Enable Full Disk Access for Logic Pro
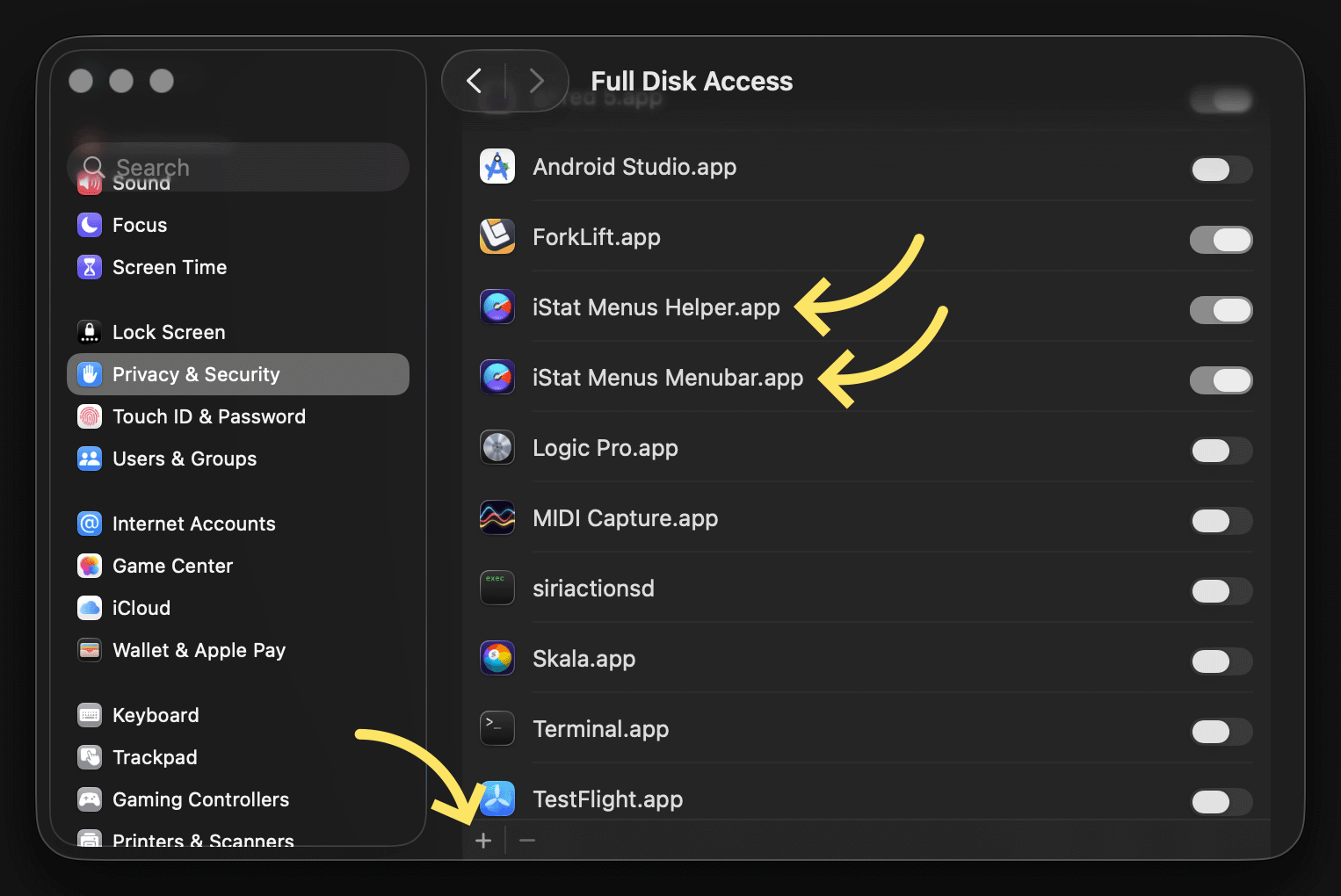1341x896 pixels. (x=1221, y=451)
